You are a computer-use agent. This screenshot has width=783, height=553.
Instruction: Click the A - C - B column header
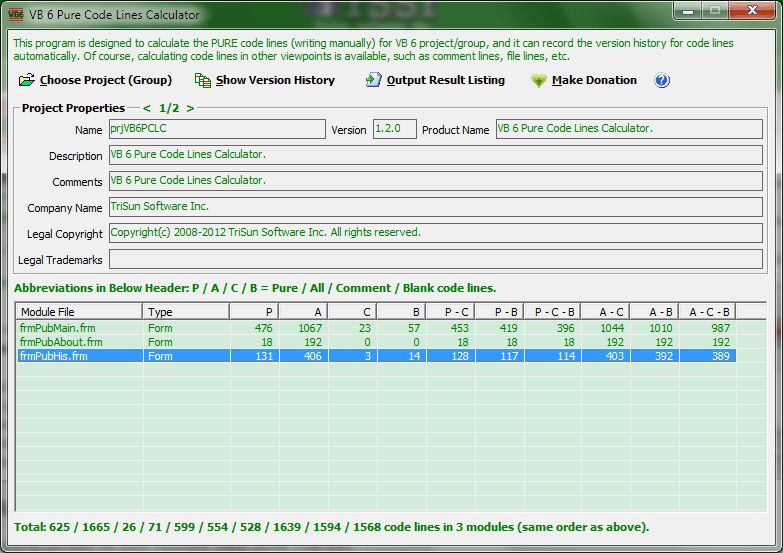point(709,312)
